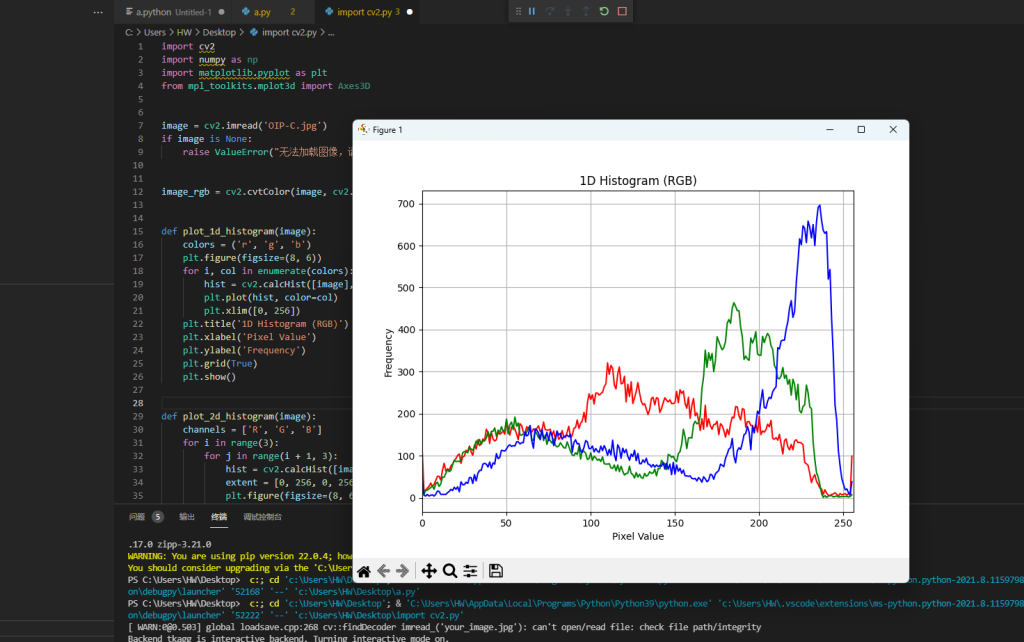
Task: Select the import cv2.py editor tab
Action: [x=368, y=12]
